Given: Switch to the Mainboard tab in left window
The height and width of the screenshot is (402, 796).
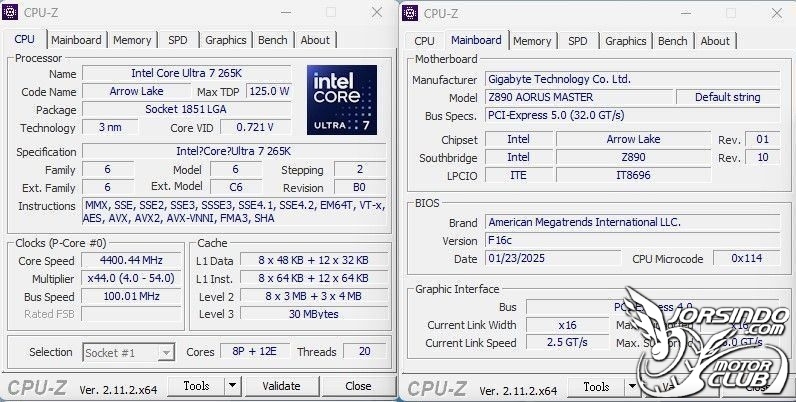Looking at the screenshot, I should point(76,40).
